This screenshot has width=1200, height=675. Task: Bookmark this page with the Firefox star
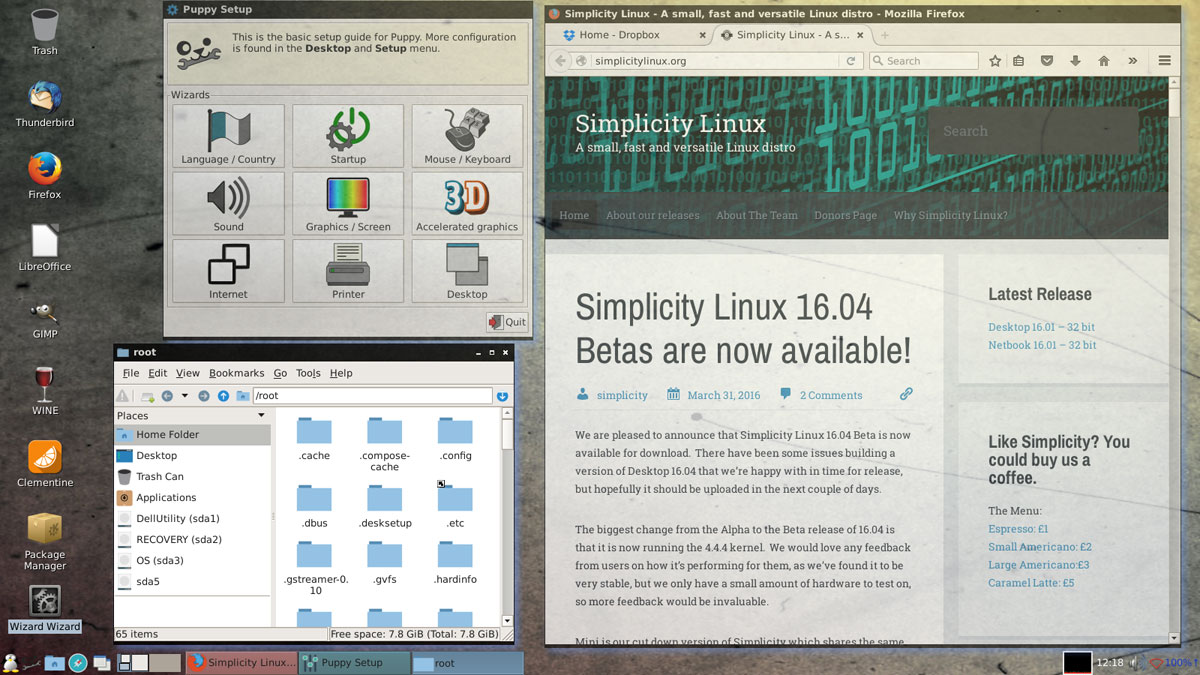995,61
